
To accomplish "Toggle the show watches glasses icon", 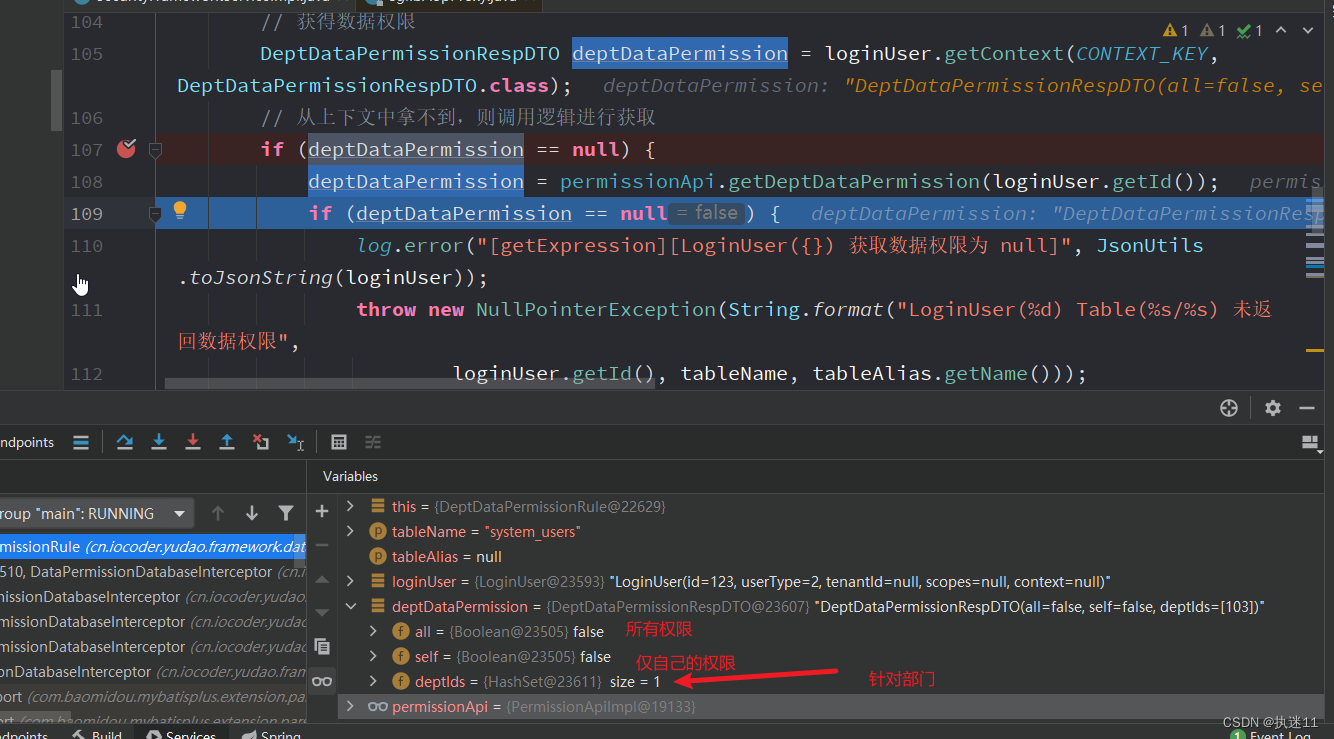I will (322, 681).
